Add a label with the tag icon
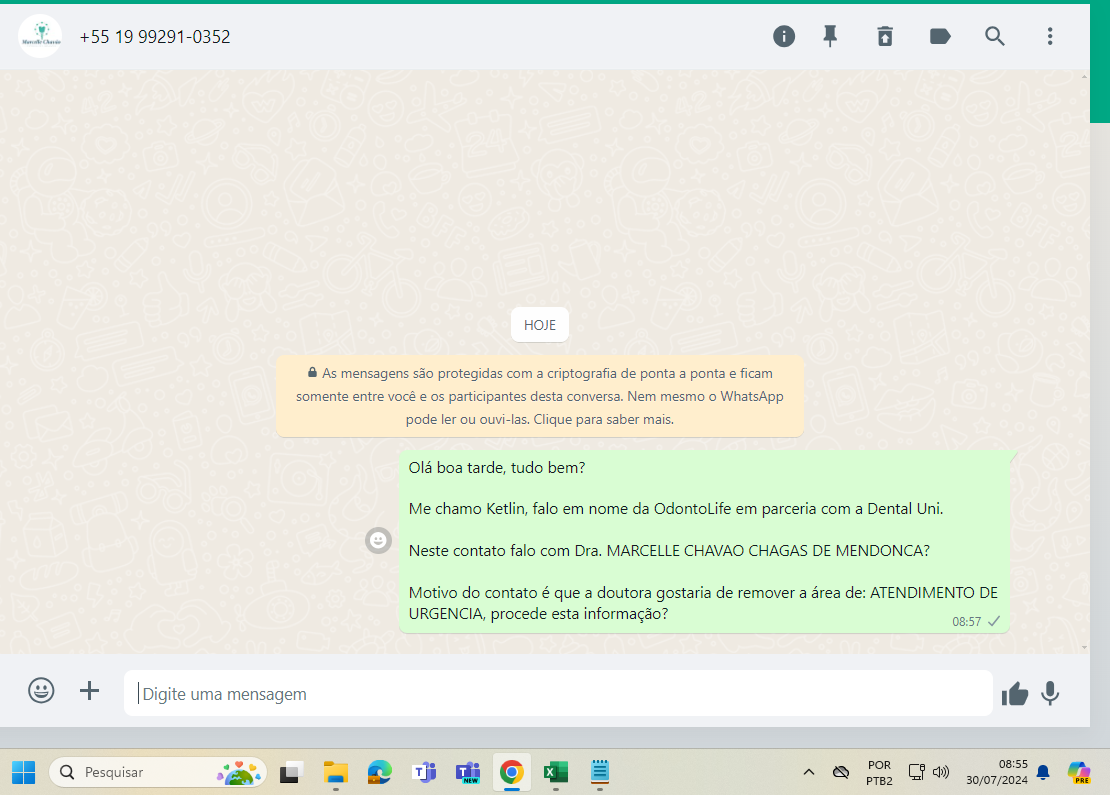This screenshot has width=1110, height=795. tap(939, 36)
